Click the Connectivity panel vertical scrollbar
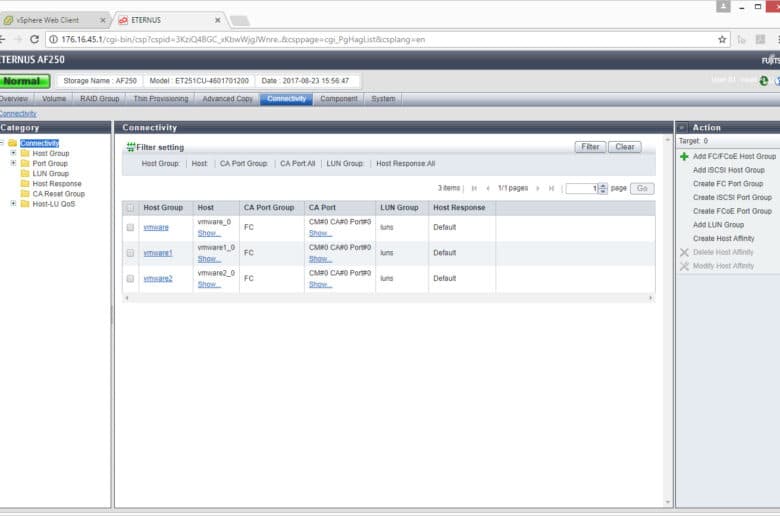This screenshot has width=780, height=516. [x=668, y=320]
